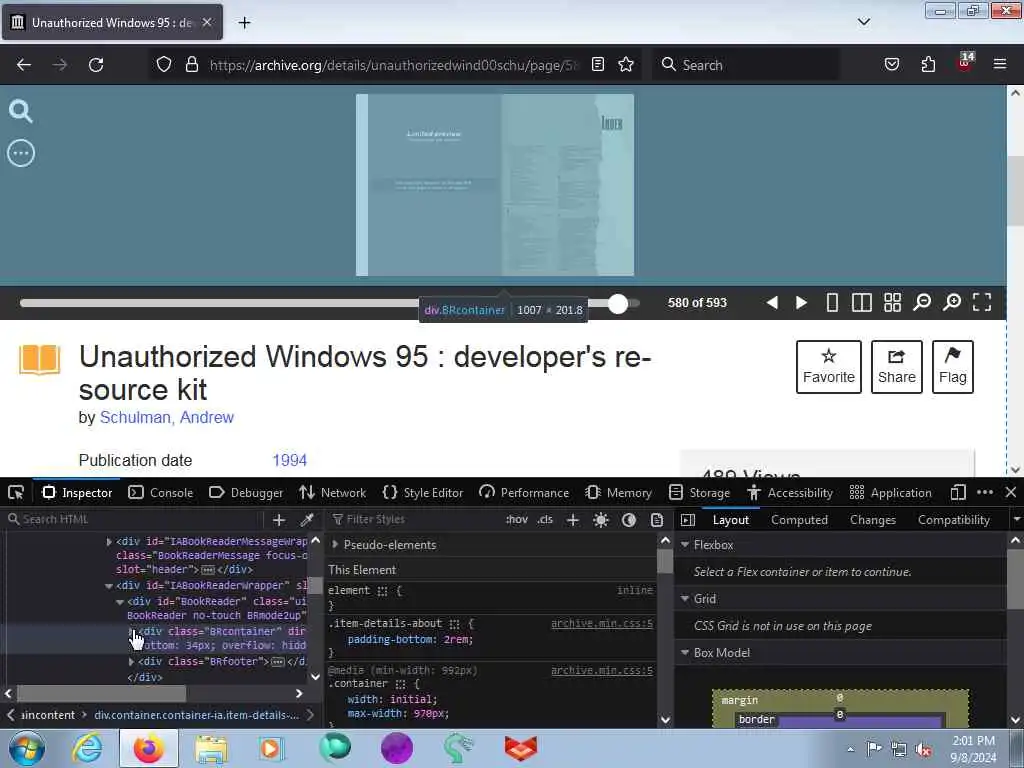Open the uBlock extension with badge 14
Viewport: 1024px width, 768px height.
pos(965,63)
